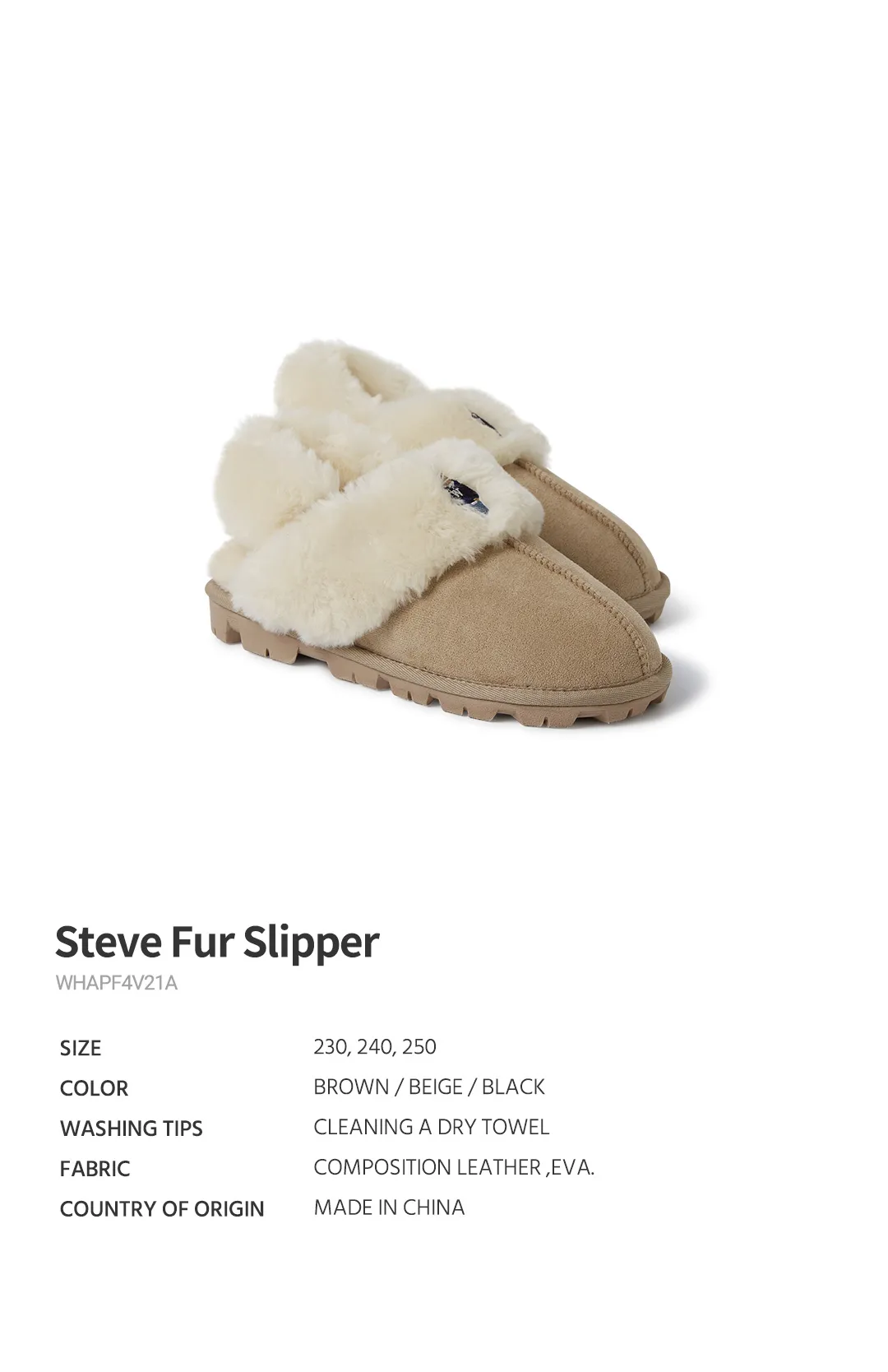Click the FABRIC label
This screenshot has height=1372, width=888.
pyautogui.click(x=95, y=1169)
